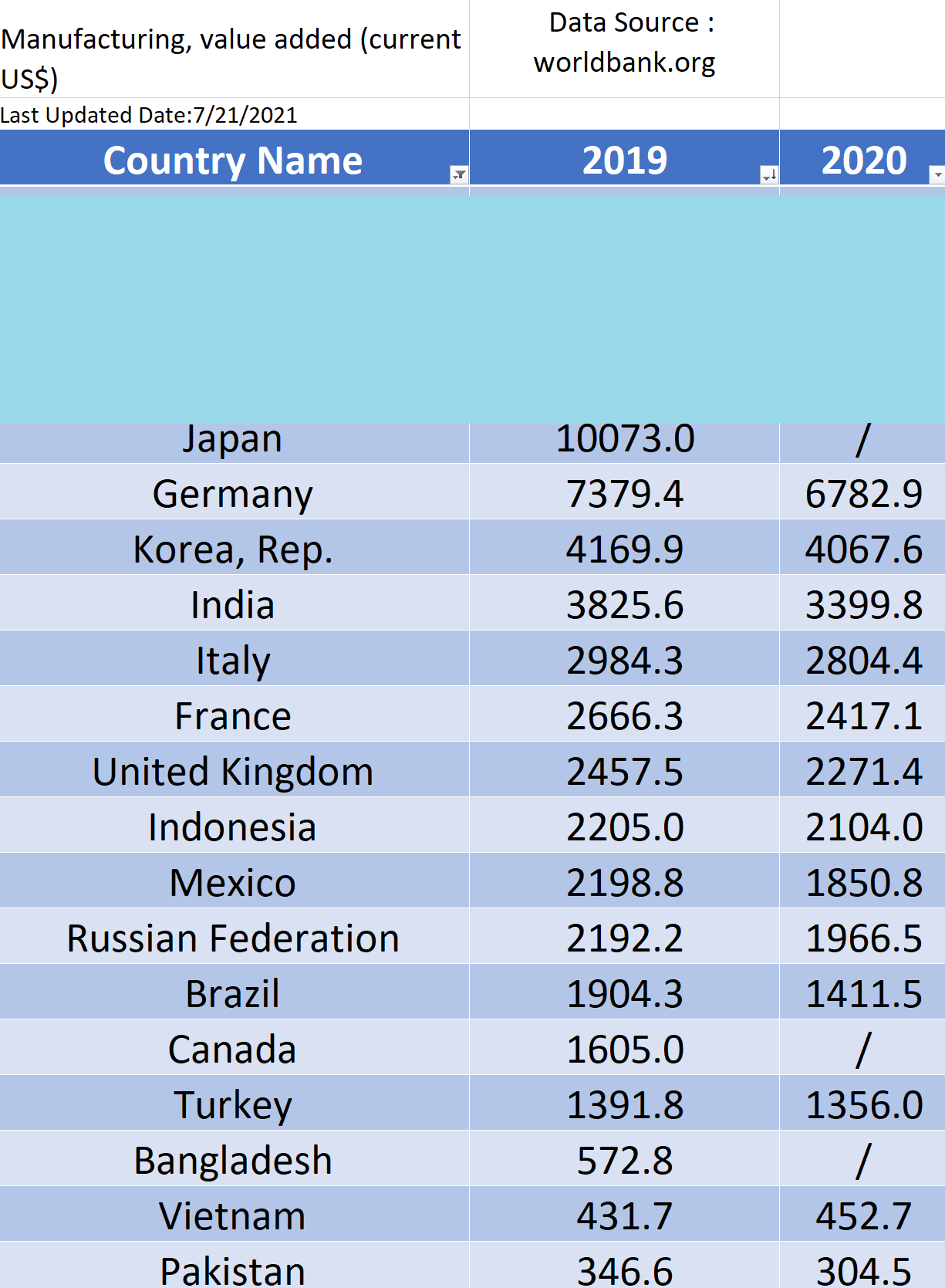The image size is (945, 1288).
Task: Select the Russian Federation cell
Action: [235, 936]
